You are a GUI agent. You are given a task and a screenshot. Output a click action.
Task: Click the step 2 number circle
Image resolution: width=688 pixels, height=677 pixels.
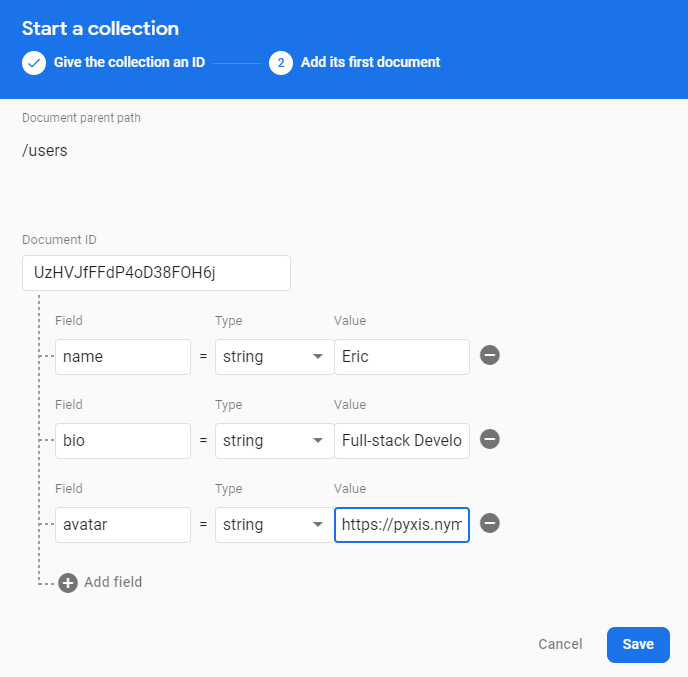281,62
